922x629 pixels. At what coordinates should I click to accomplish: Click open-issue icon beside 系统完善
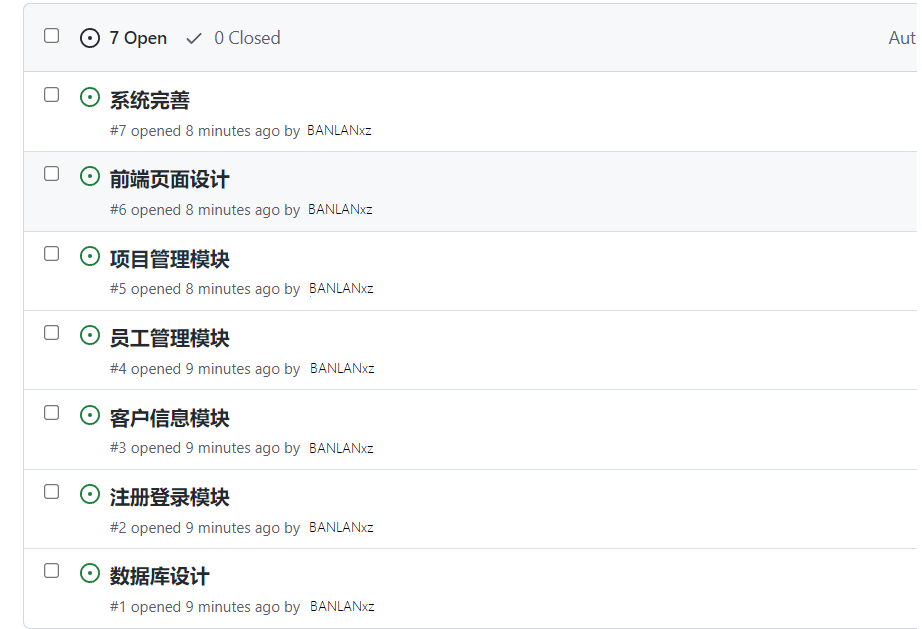90,98
